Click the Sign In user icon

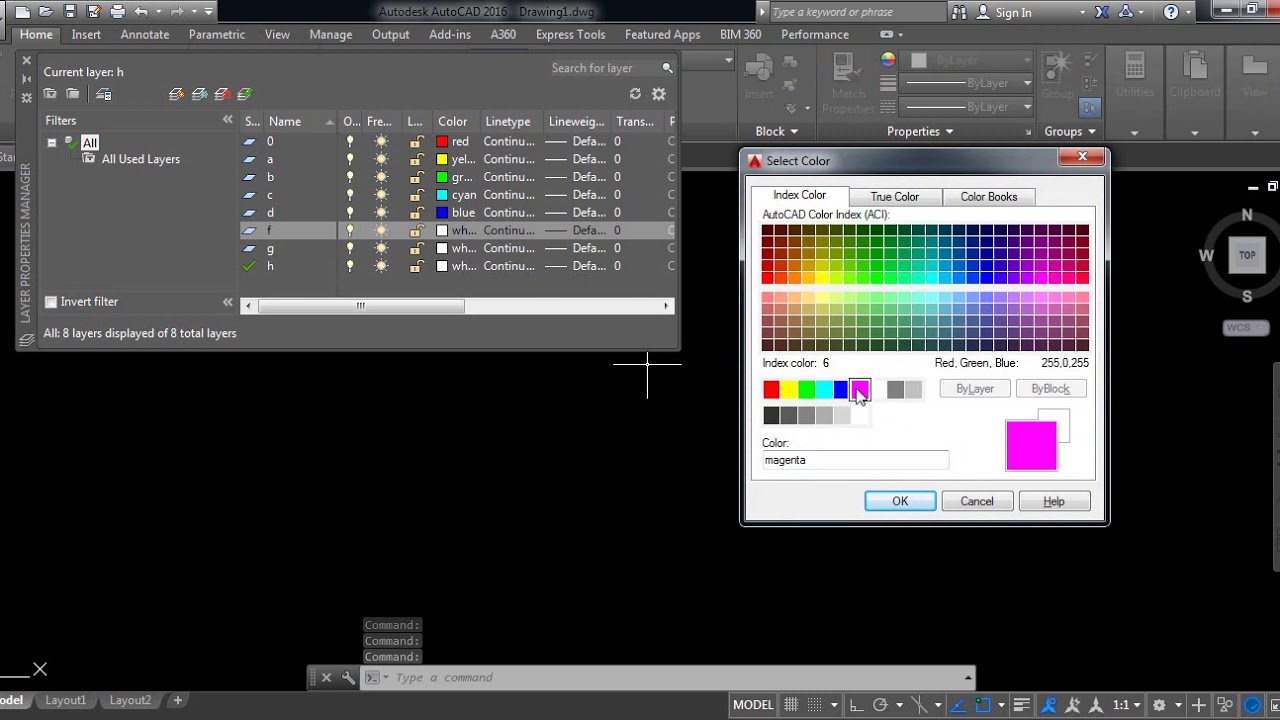click(960, 12)
